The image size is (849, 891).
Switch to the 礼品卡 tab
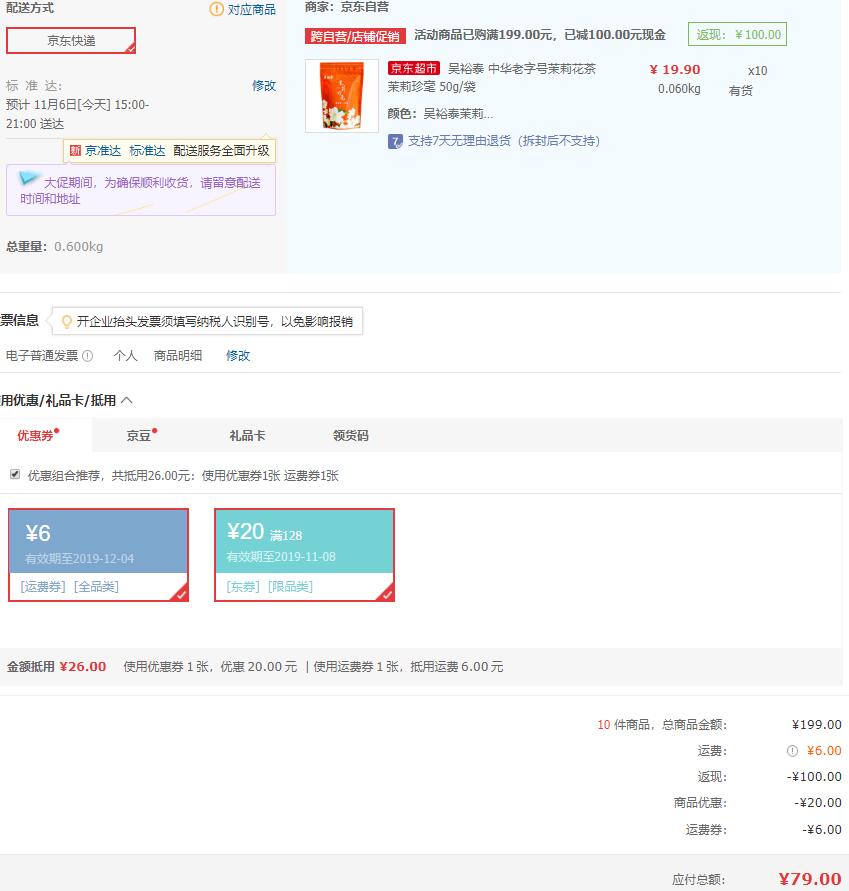tap(247, 435)
